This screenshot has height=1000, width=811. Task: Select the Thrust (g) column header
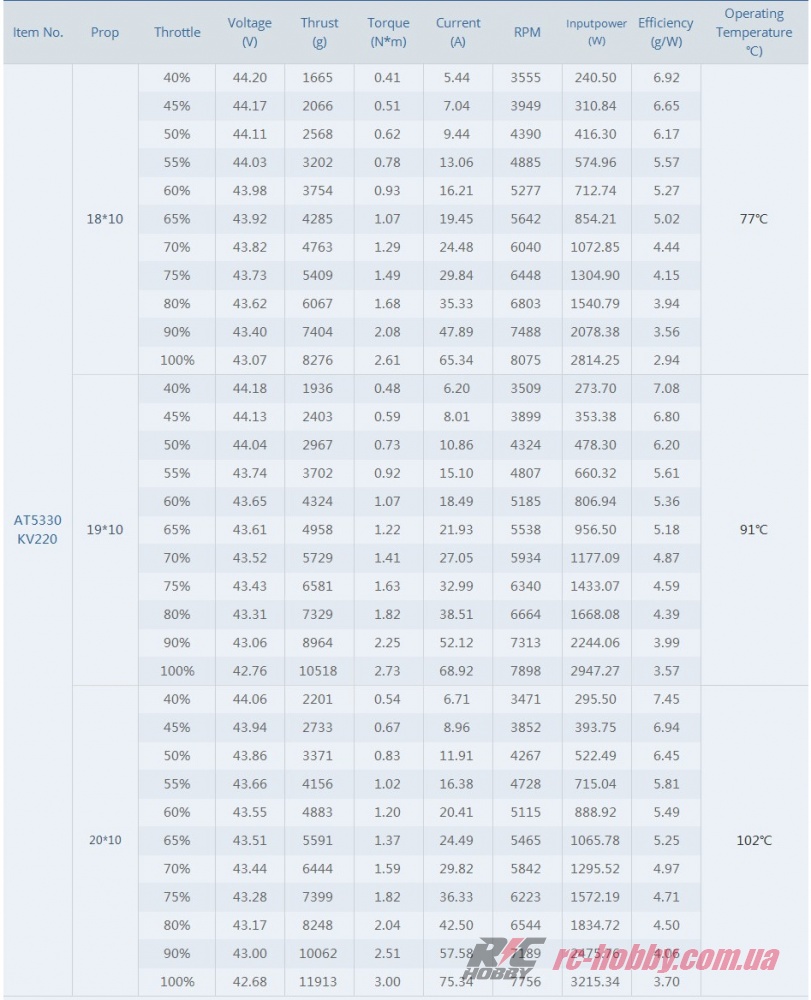319,32
